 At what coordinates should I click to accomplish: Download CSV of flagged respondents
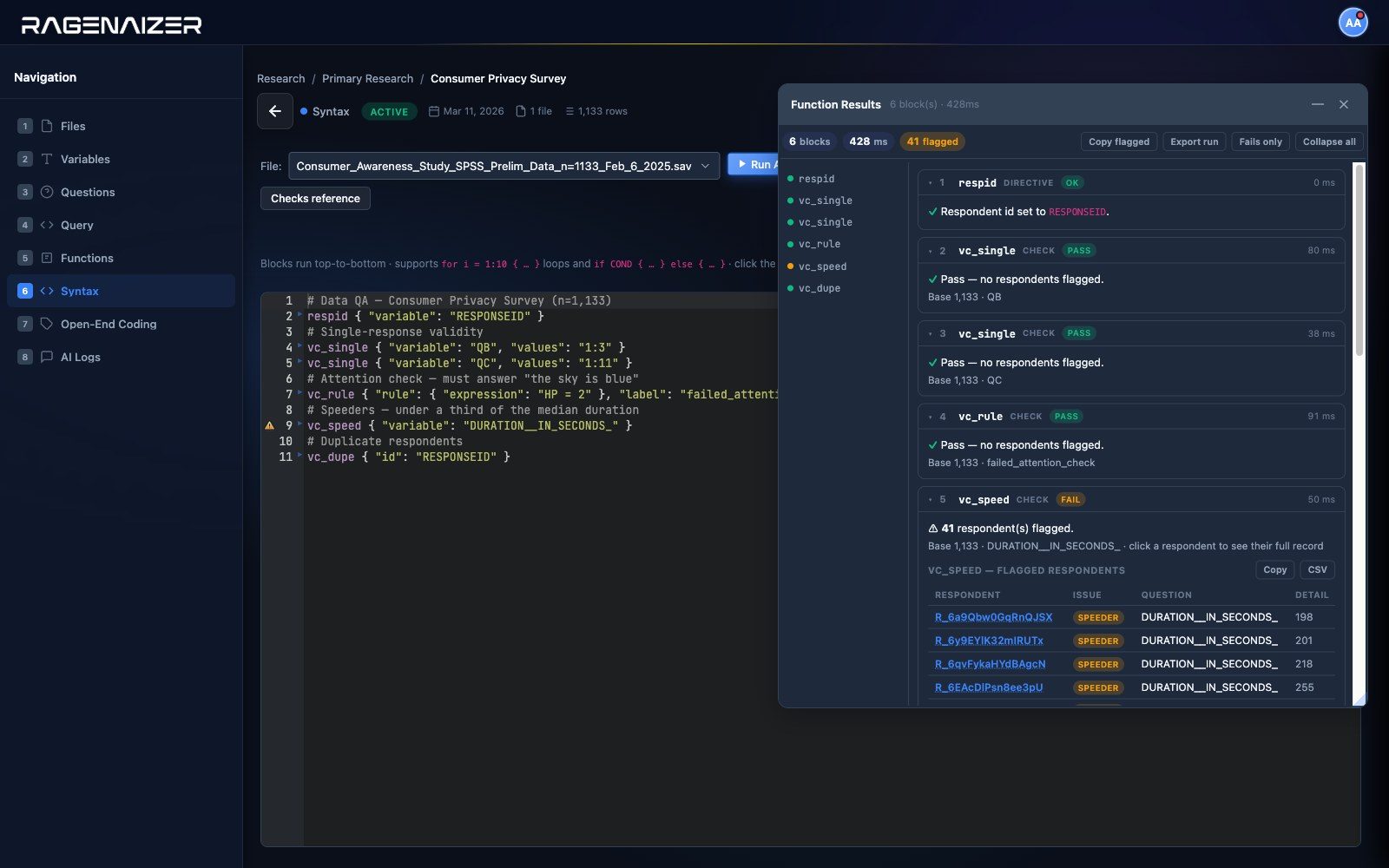click(x=1317, y=569)
